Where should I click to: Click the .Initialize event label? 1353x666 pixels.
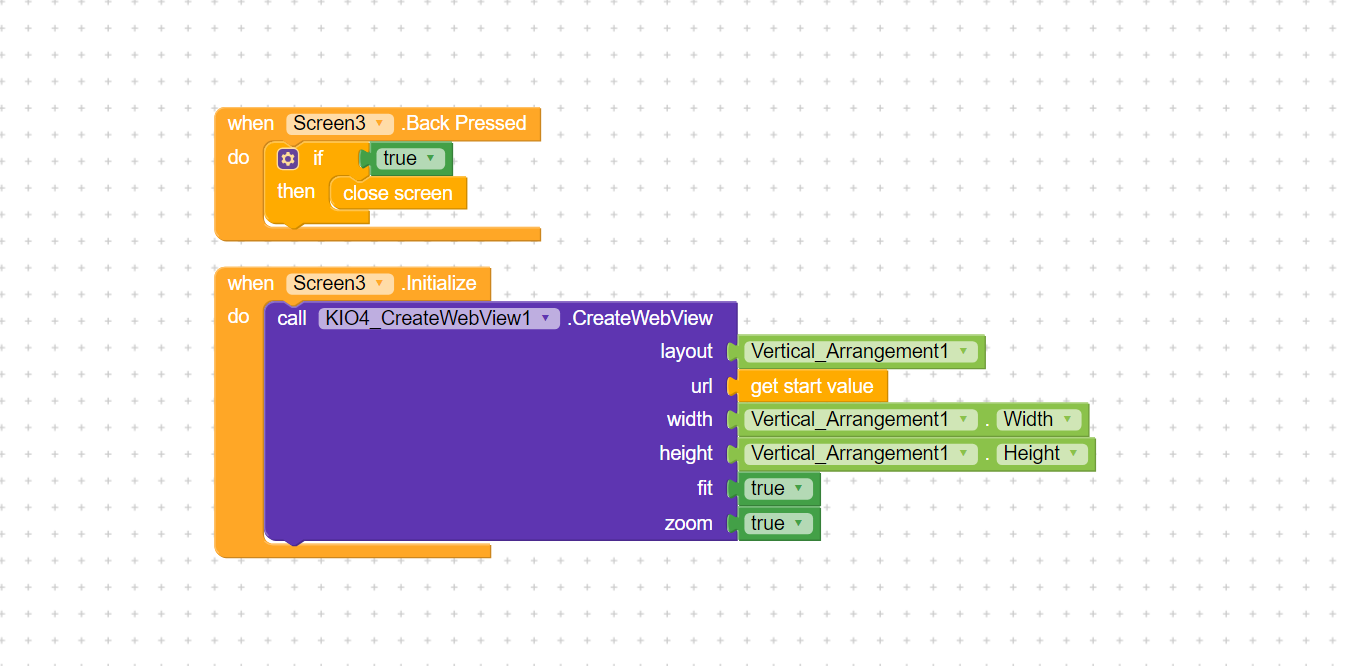click(x=439, y=284)
